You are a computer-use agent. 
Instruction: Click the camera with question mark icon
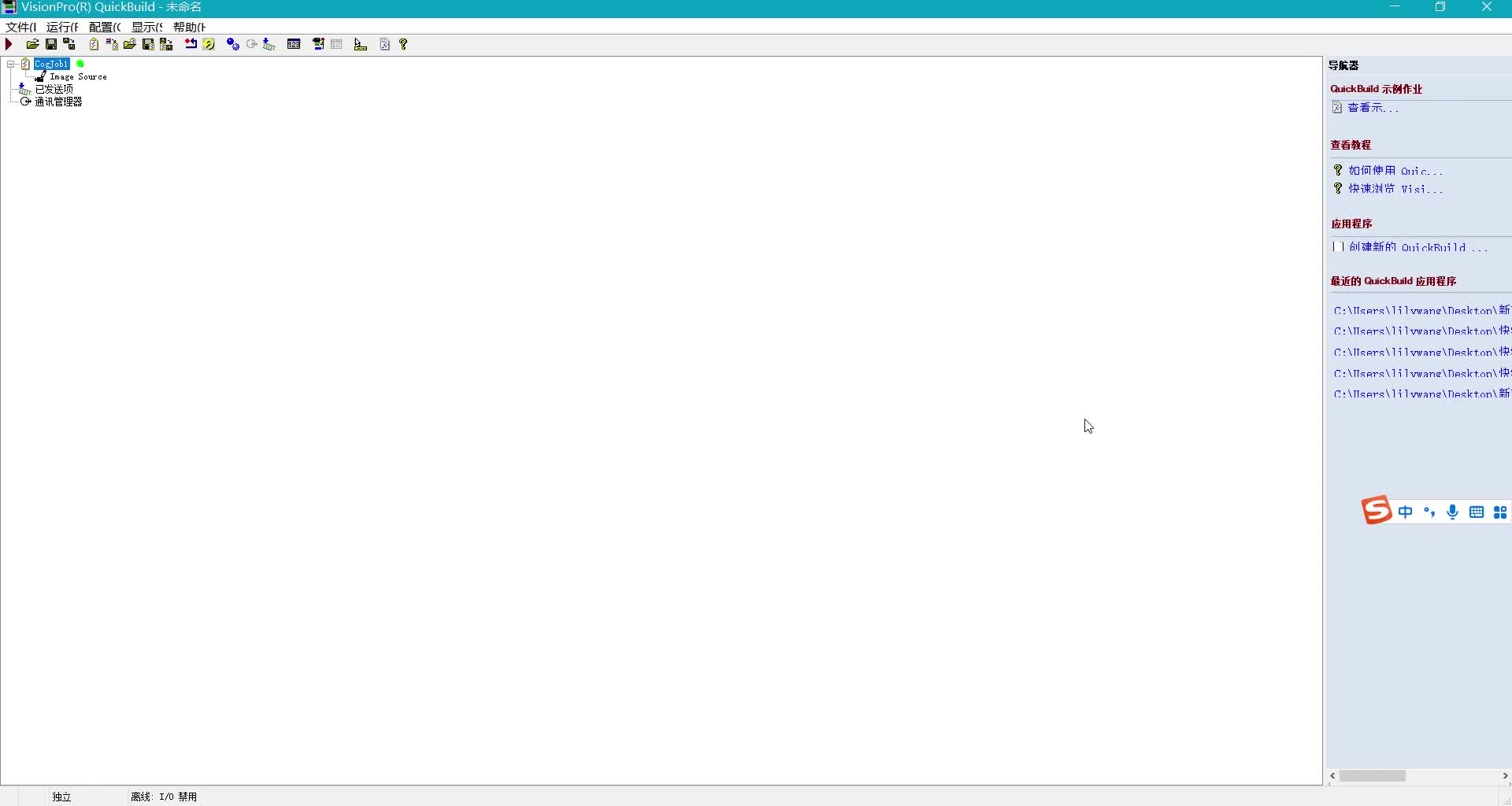(319, 45)
